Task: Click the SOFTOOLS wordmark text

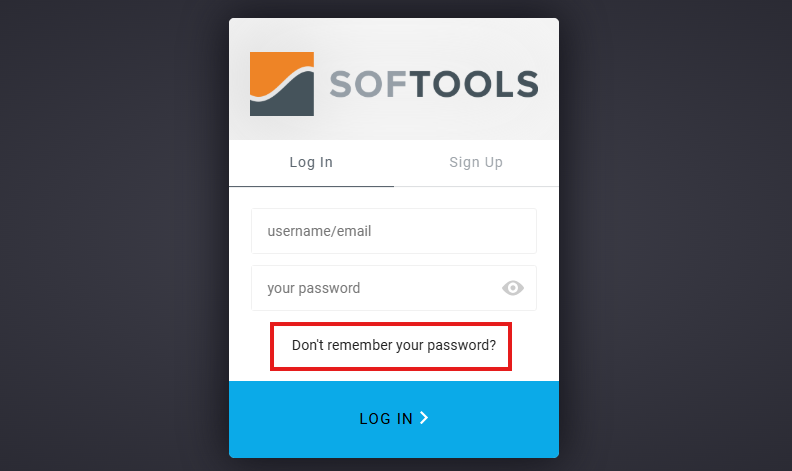Action: (434, 84)
